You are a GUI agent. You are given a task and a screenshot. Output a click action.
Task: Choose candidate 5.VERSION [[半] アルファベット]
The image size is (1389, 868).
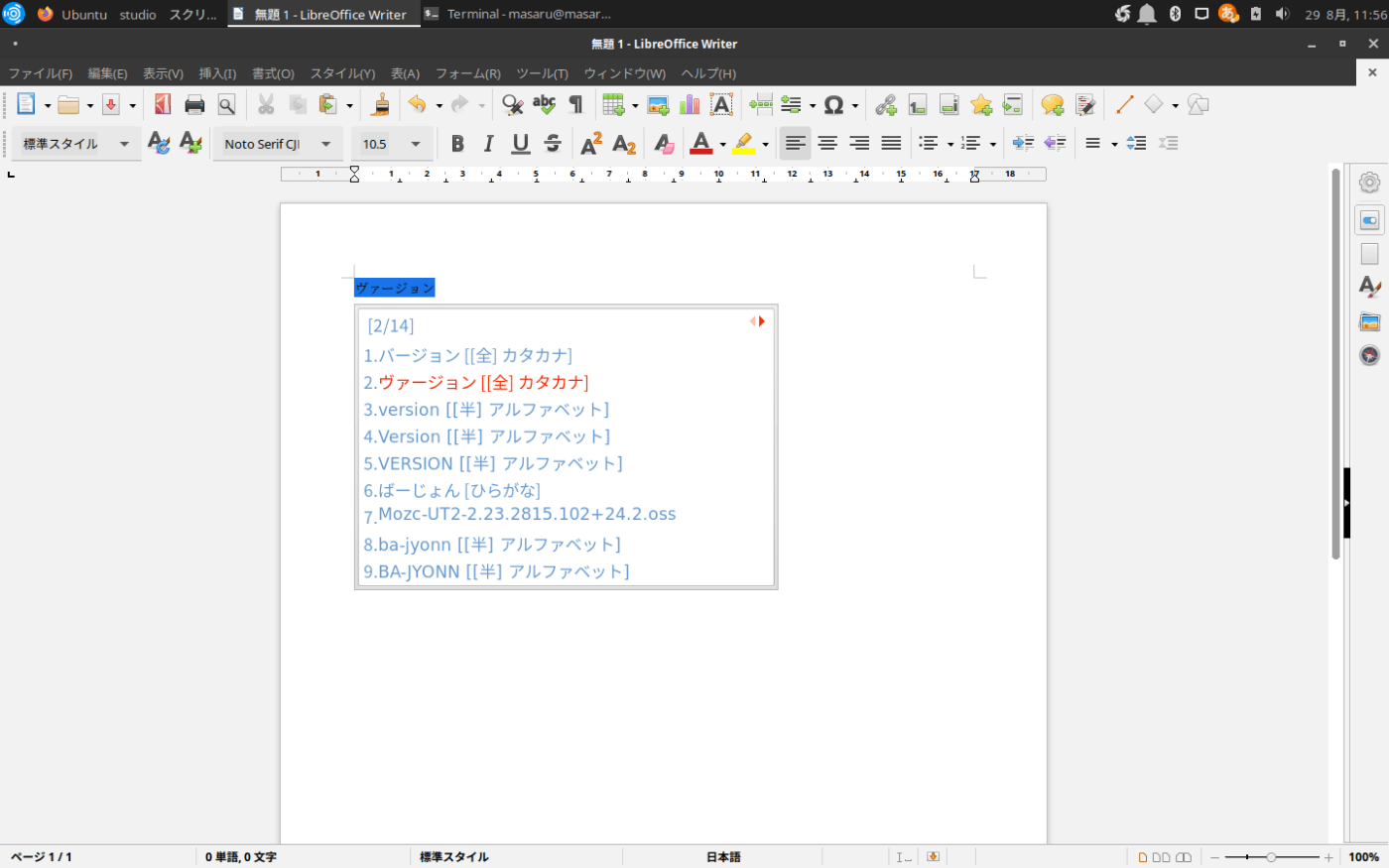pyautogui.click(x=493, y=463)
